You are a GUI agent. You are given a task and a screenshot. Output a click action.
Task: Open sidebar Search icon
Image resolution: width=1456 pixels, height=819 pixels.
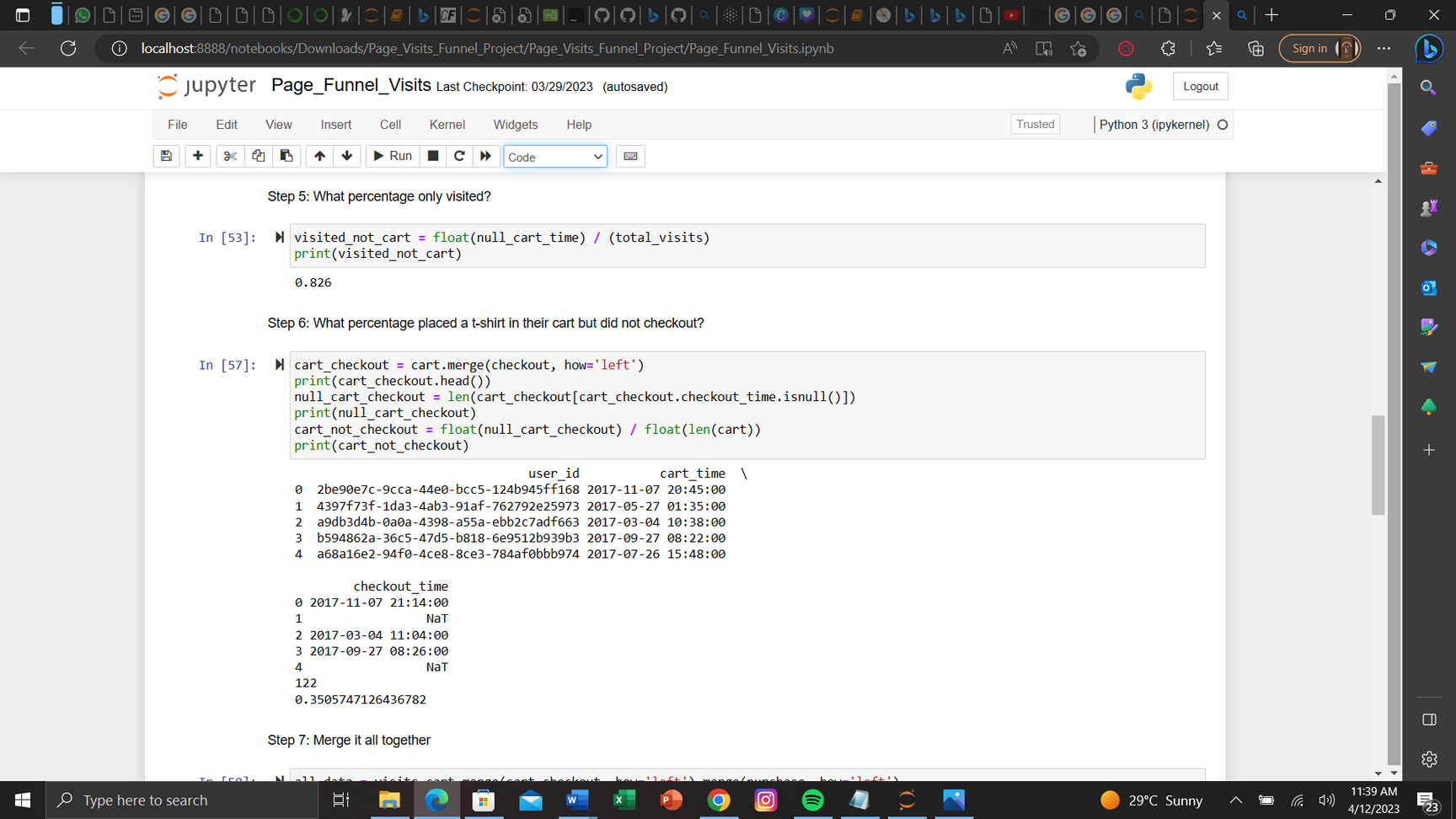tap(1428, 88)
